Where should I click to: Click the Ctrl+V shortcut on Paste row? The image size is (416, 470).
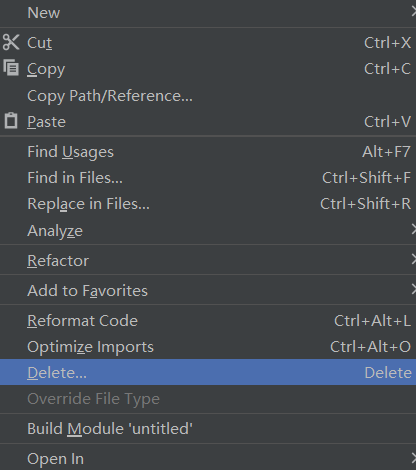(x=387, y=122)
